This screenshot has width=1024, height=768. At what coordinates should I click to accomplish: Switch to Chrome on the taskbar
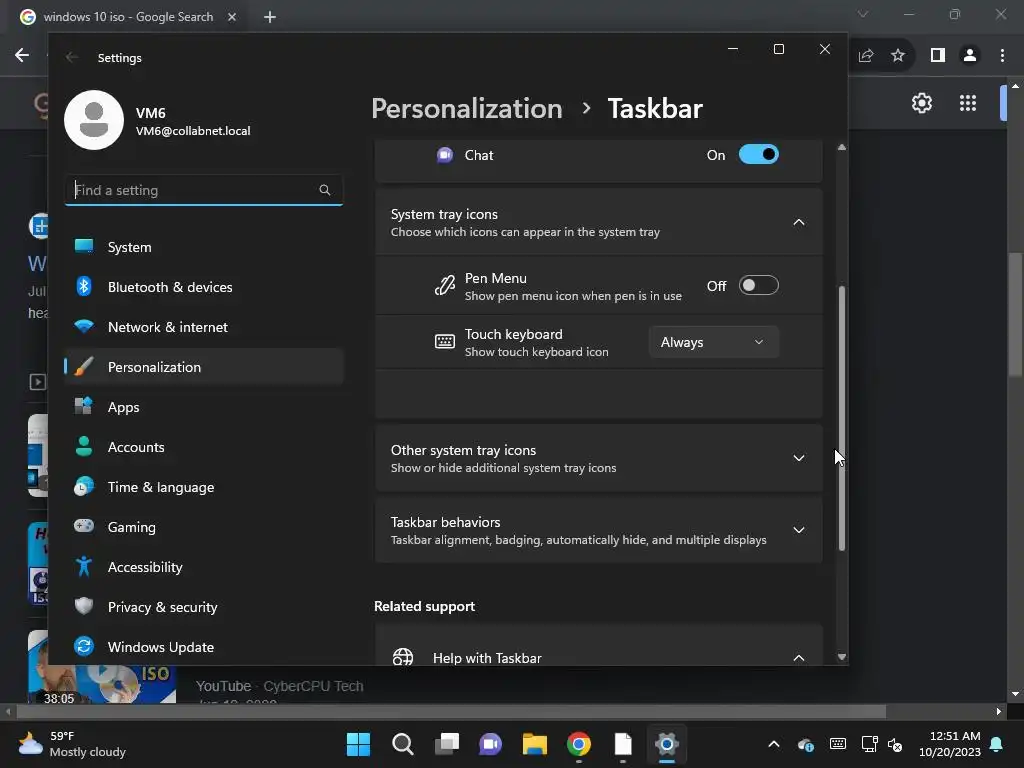(x=579, y=744)
